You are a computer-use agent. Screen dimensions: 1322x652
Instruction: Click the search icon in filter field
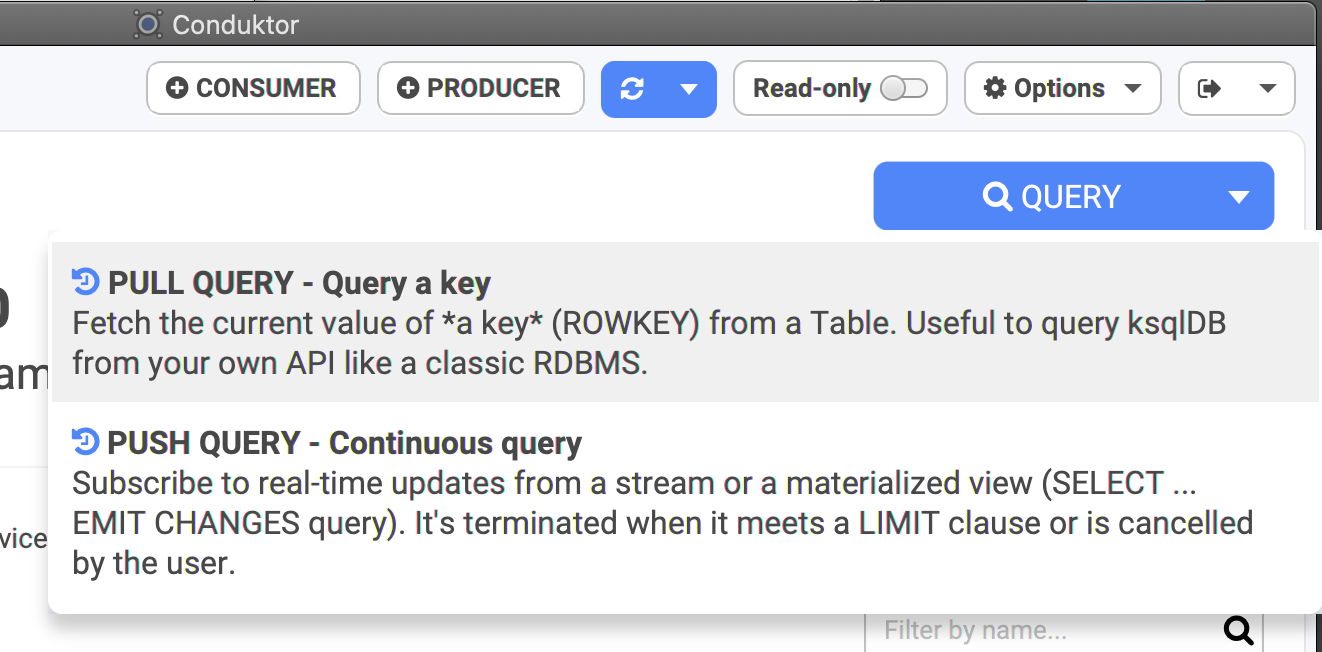coord(1238,630)
